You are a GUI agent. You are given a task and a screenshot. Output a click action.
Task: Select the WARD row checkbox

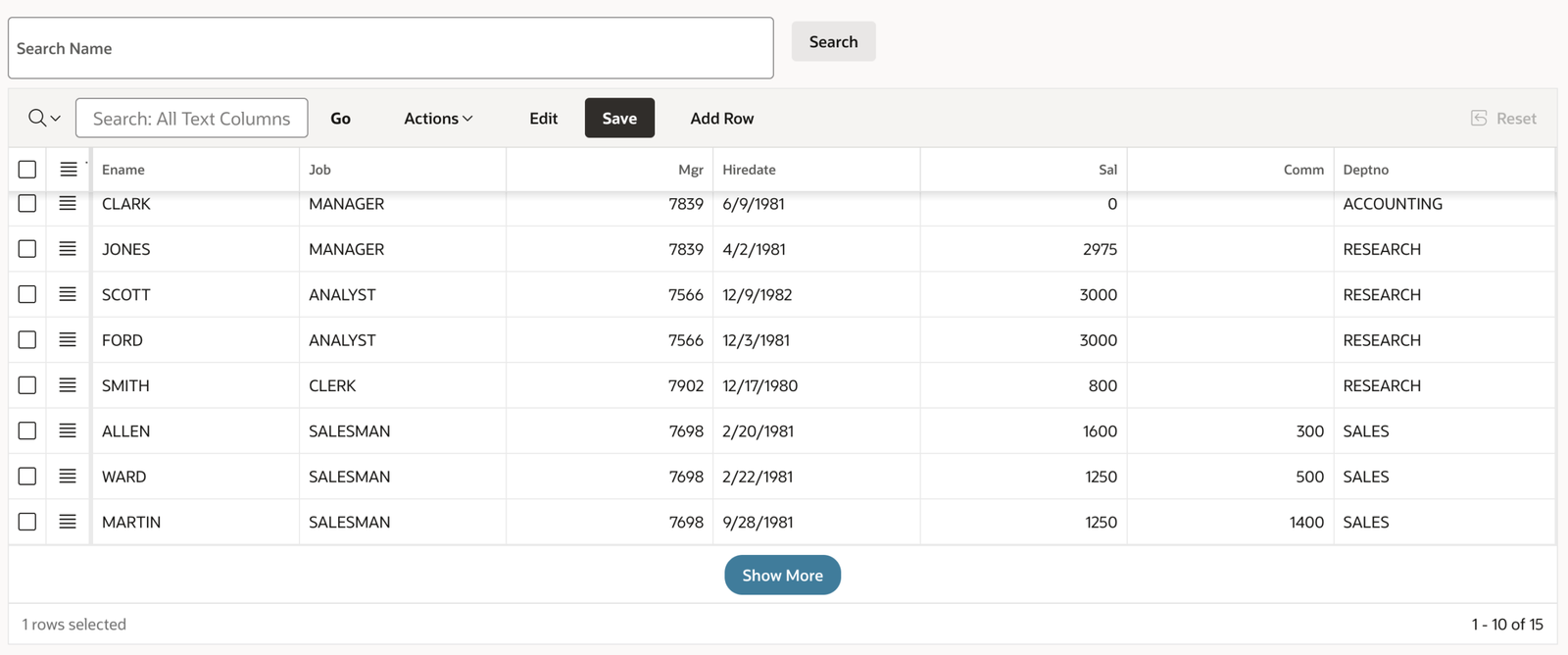click(27, 477)
